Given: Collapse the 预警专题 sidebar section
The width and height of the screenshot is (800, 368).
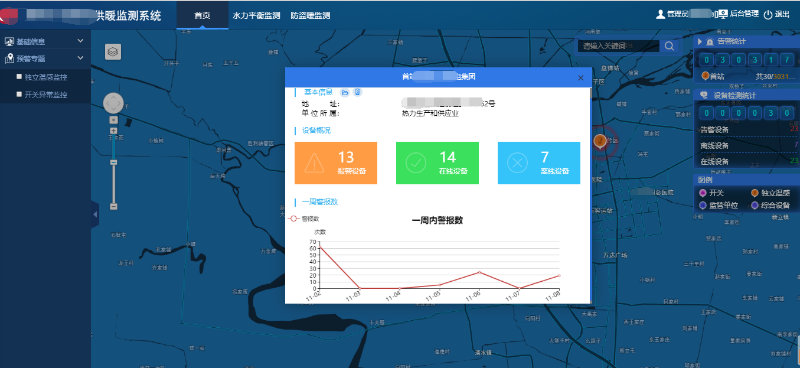Looking at the screenshot, I should (x=45, y=59).
